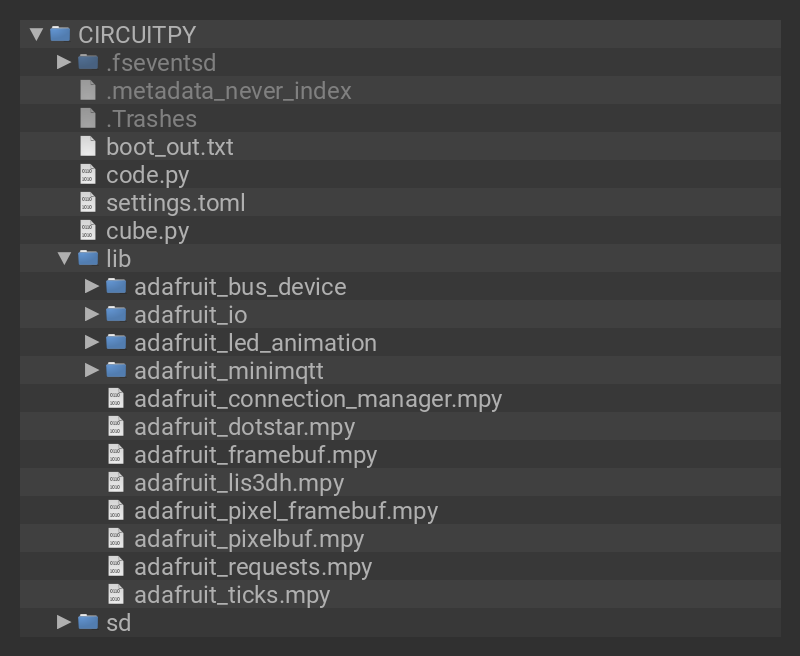Click the adafruit_dotstar.mpy file icon
Screen dimensions: 800x656
[116, 426]
